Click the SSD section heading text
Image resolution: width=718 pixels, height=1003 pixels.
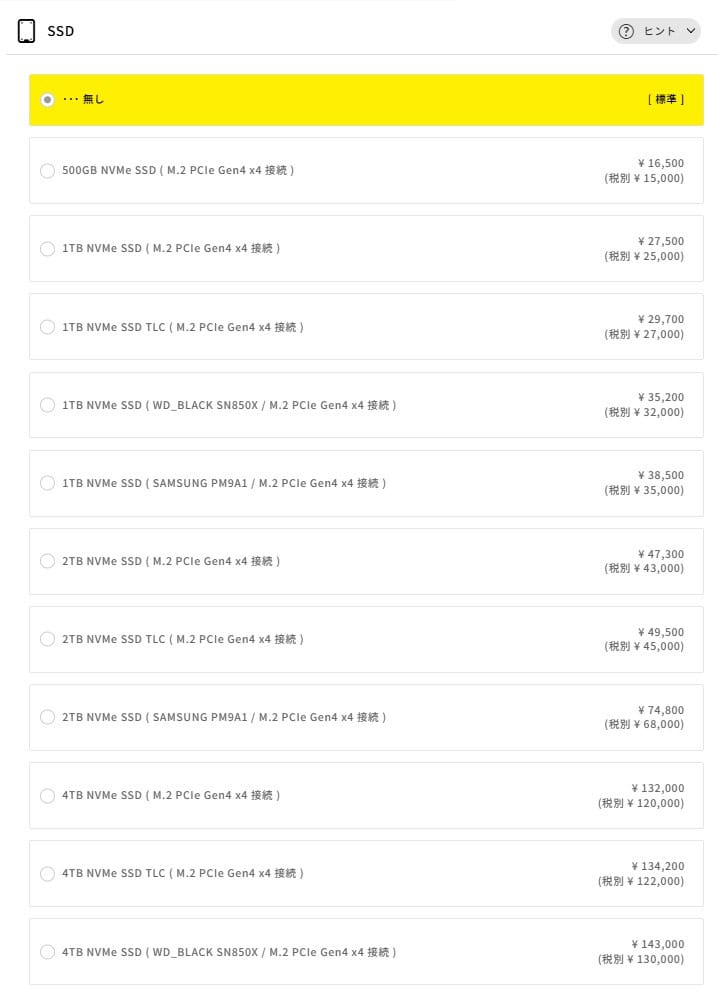point(61,31)
